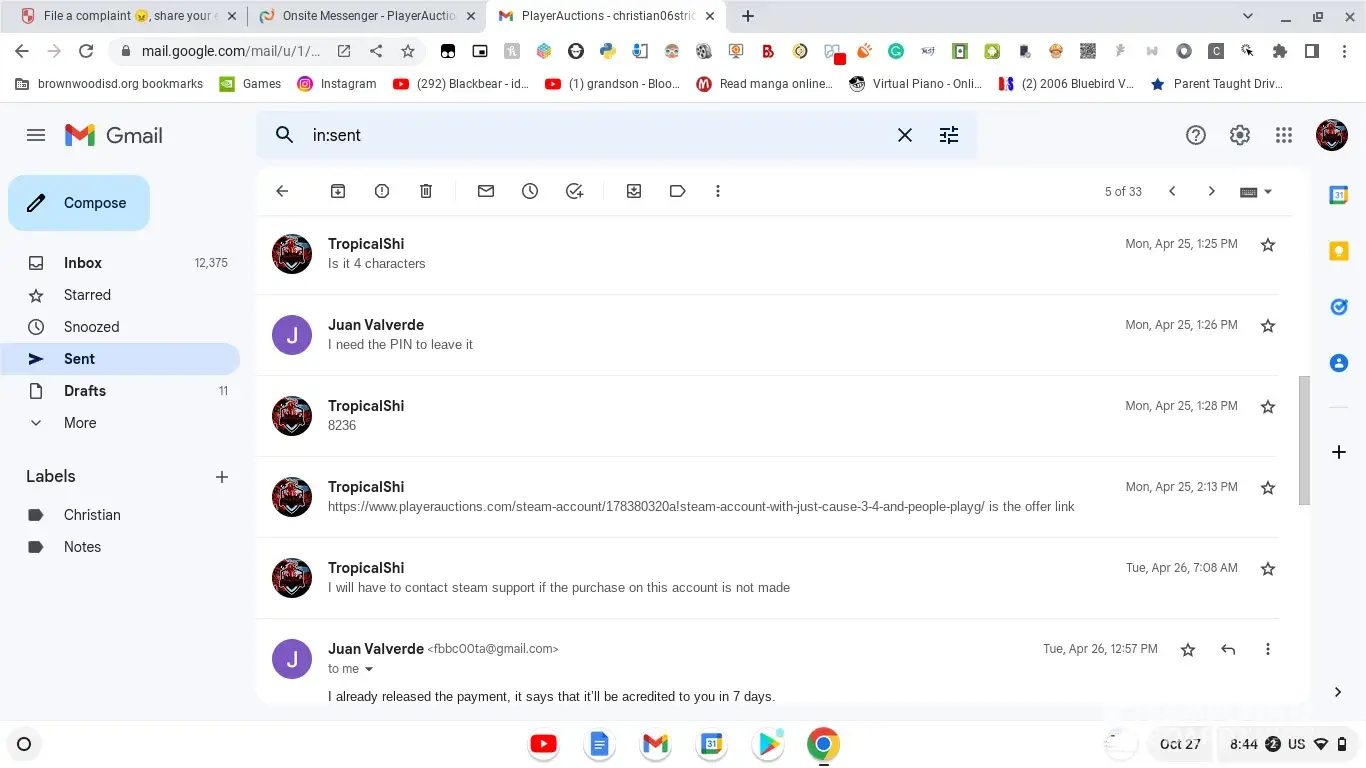Open the Inbox folder
The height and width of the screenshot is (768, 1366).
point(120,263)
